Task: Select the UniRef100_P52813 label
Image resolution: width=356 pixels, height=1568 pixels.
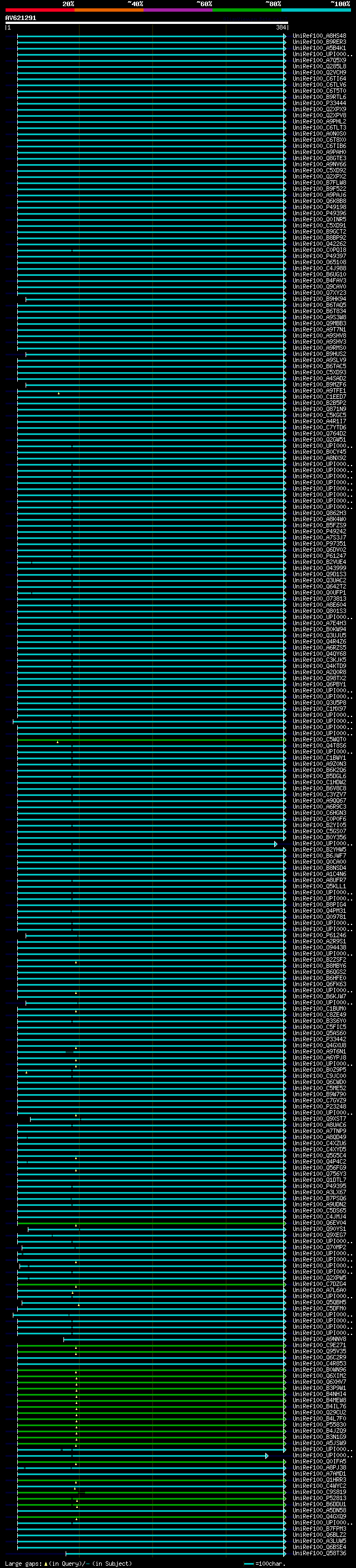Action: pyautogui.click(x=319, y=1498)
